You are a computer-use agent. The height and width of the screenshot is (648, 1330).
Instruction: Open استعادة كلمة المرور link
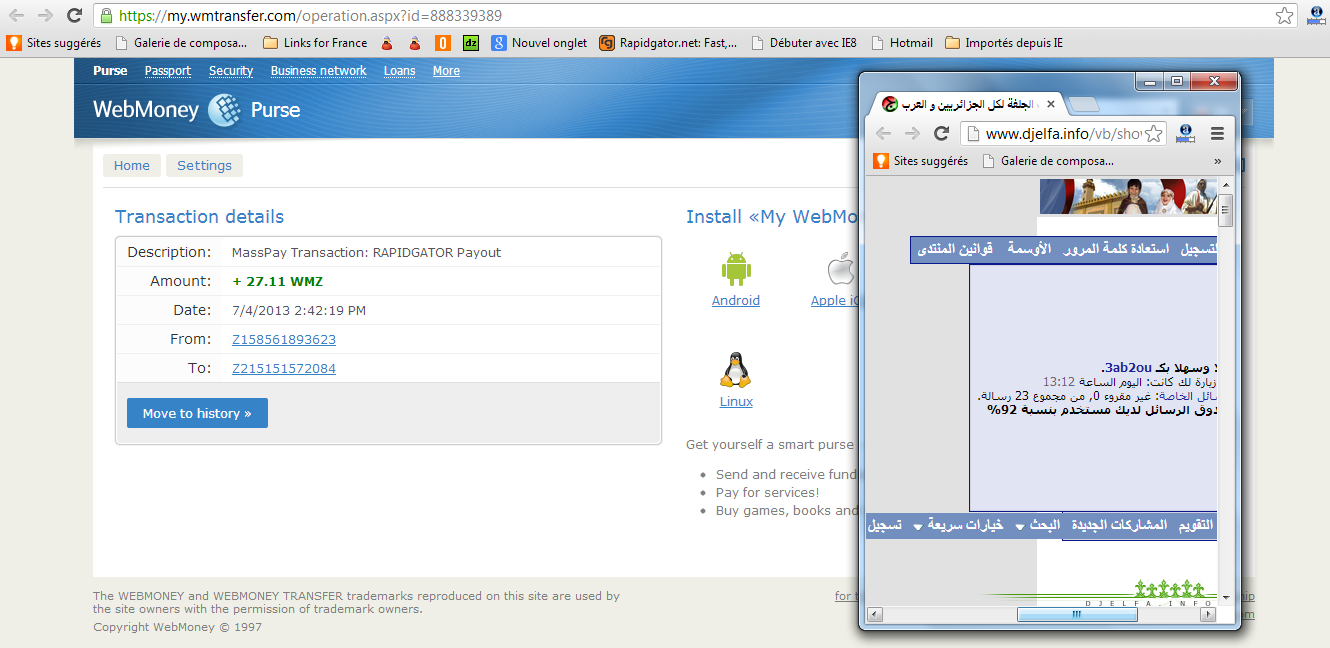1117,249
